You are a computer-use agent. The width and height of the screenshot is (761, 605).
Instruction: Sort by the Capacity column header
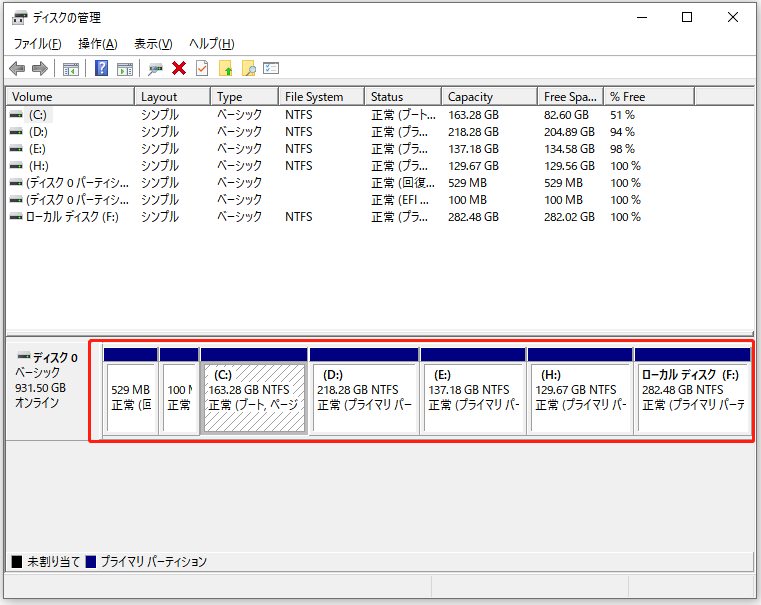click(x=489, y=97)
